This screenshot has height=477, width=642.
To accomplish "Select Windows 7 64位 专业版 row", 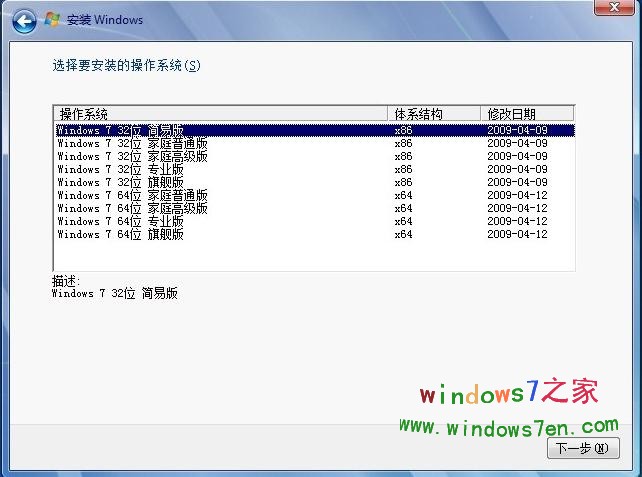I will (x=315, y=222).
